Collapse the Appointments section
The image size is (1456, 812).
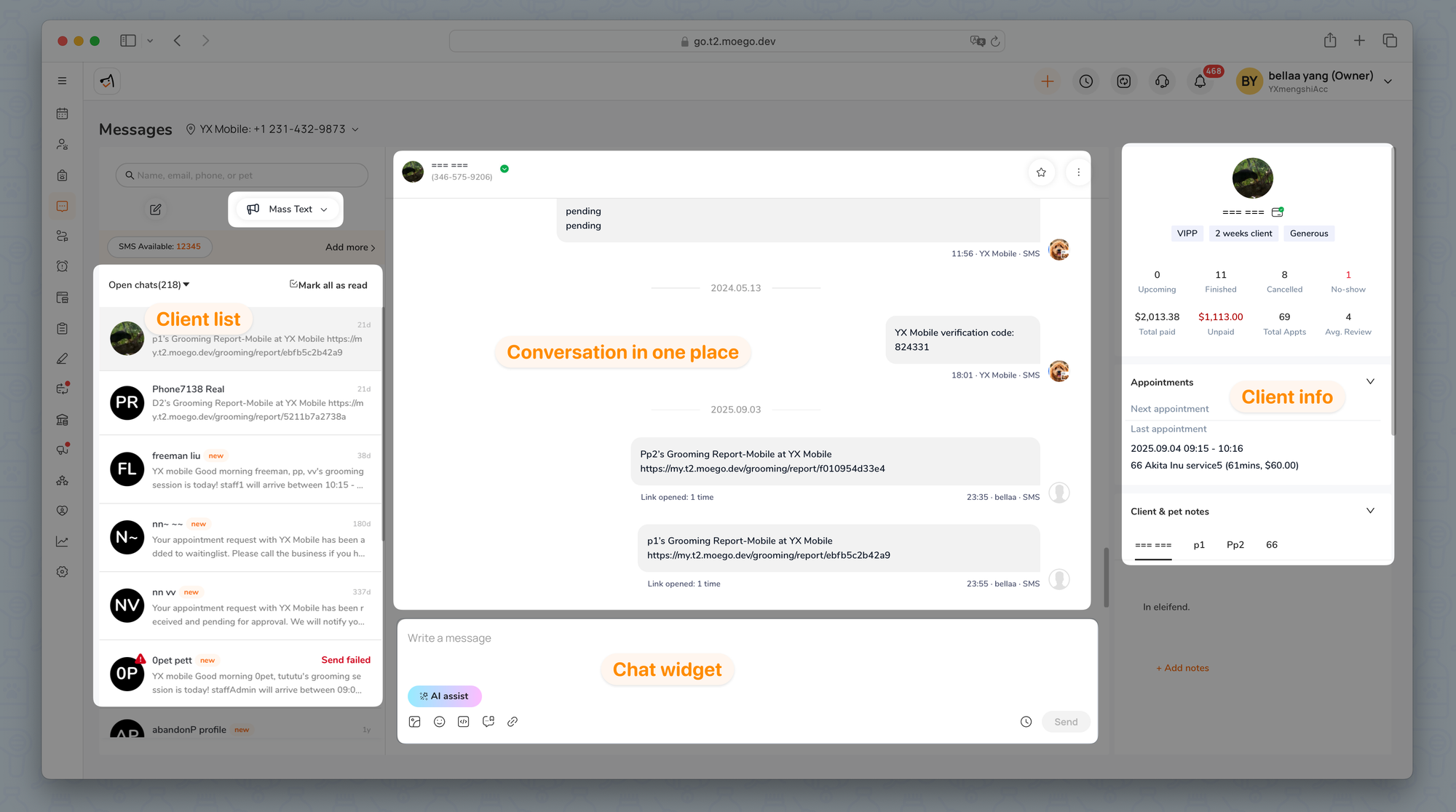(1369, 382)
